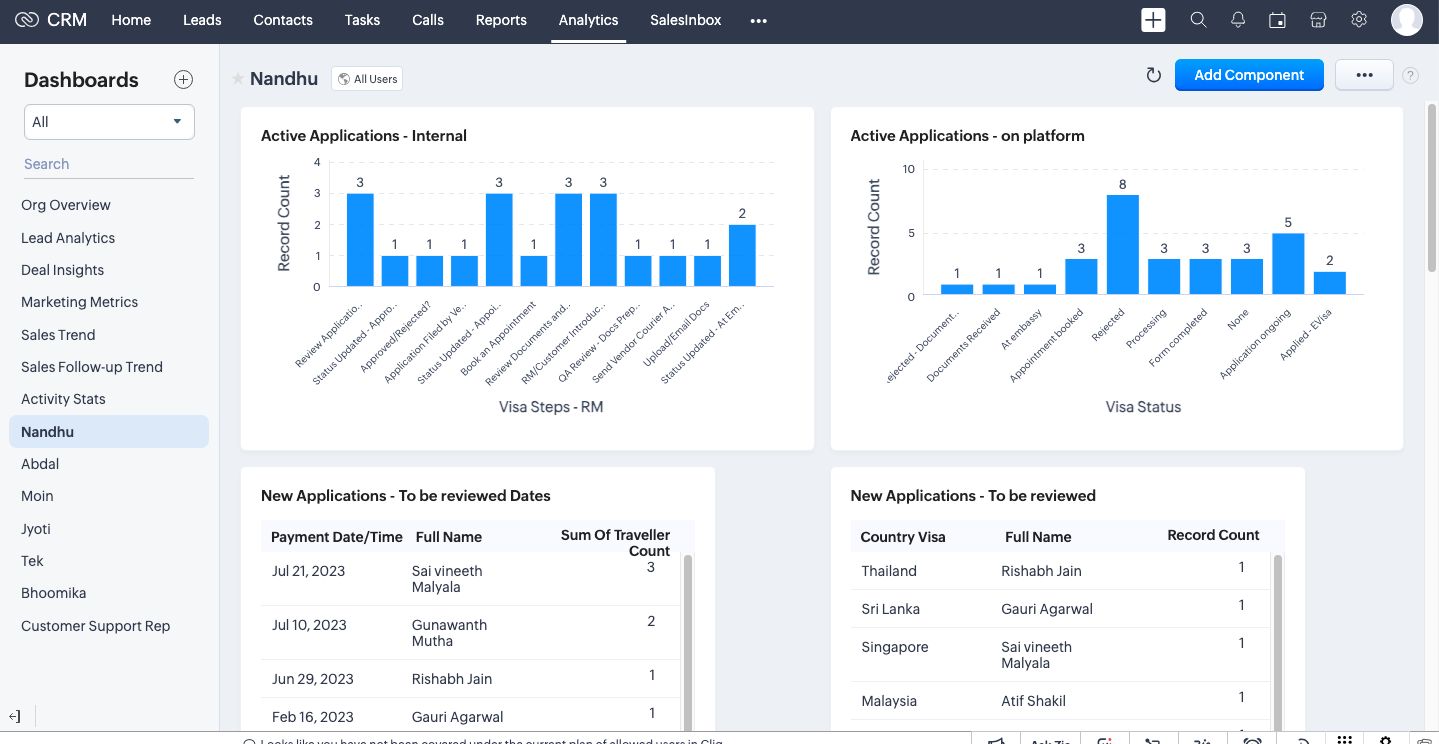Image resolution: width=1439 pixels, height=744 pixels.
Task: Go to the Leads tab
Action: [x=202, y=20]
